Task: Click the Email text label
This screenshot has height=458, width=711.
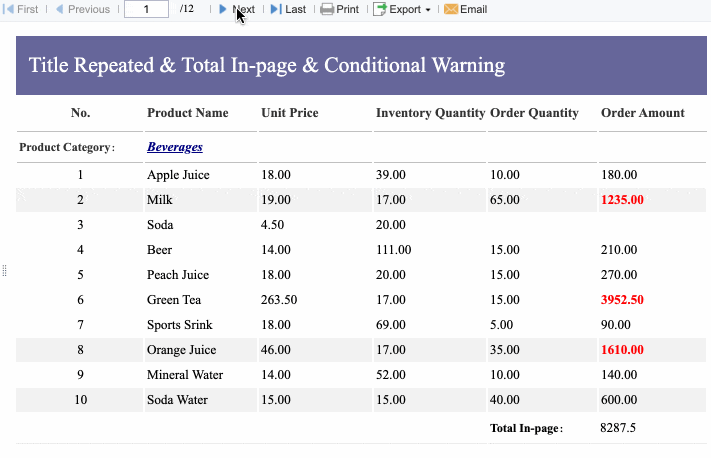Action: [x=473, y=9]
